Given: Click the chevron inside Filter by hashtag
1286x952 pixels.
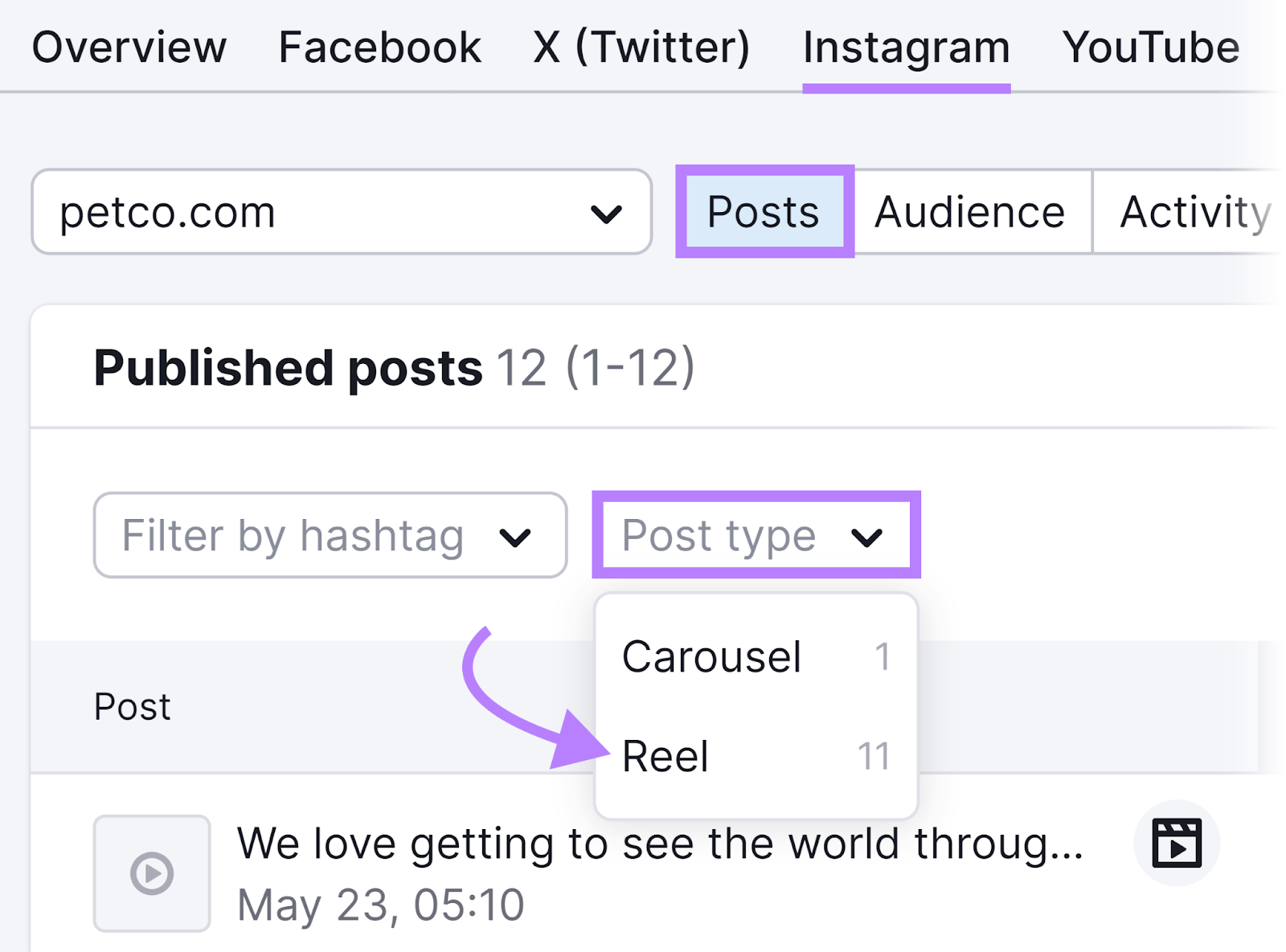Looking at the screenshot, I should coord(518,535).
